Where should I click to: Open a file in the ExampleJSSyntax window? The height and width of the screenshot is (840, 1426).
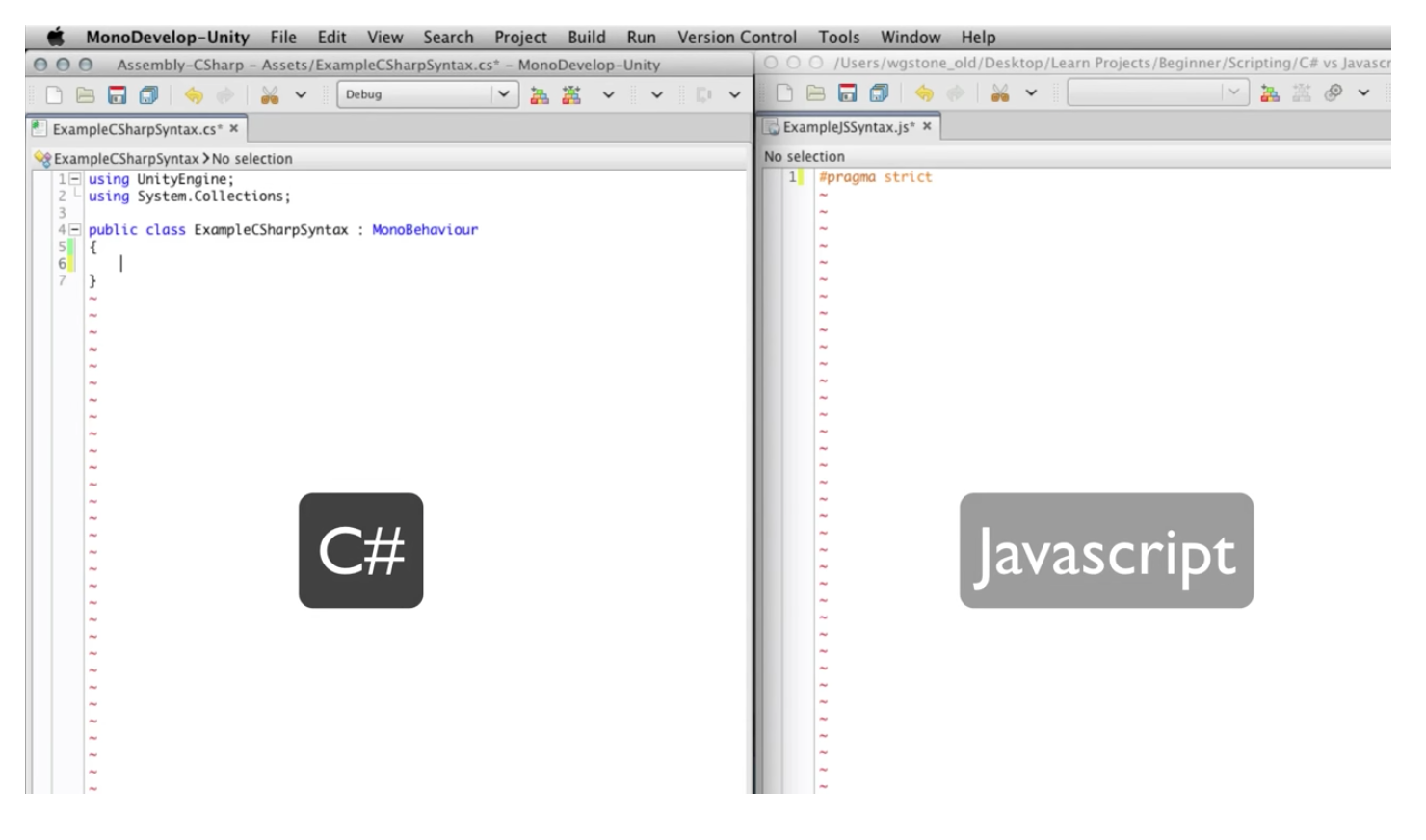[x=816, y=92]
